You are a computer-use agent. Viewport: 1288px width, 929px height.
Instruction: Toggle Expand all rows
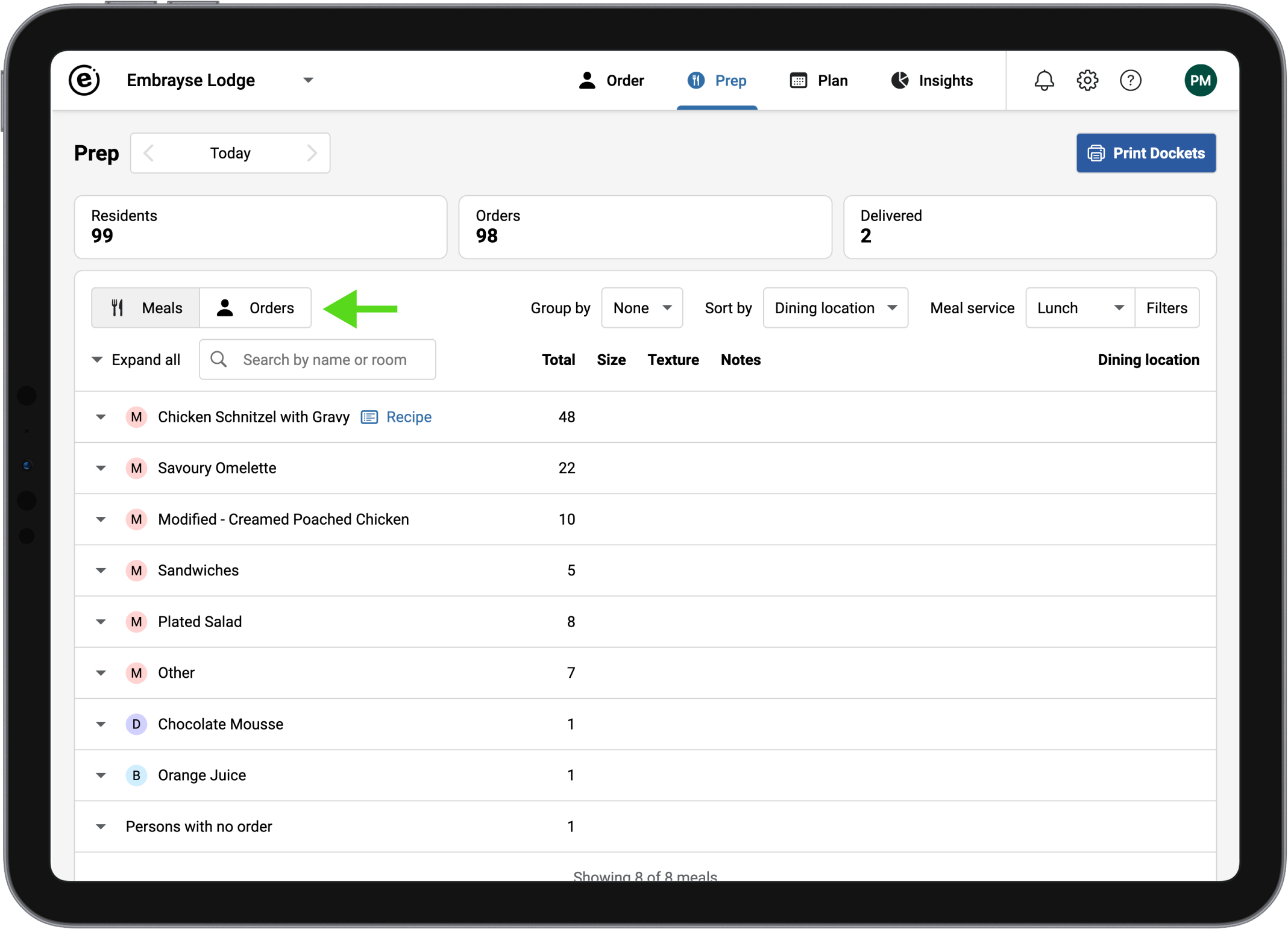pos(136,360)
